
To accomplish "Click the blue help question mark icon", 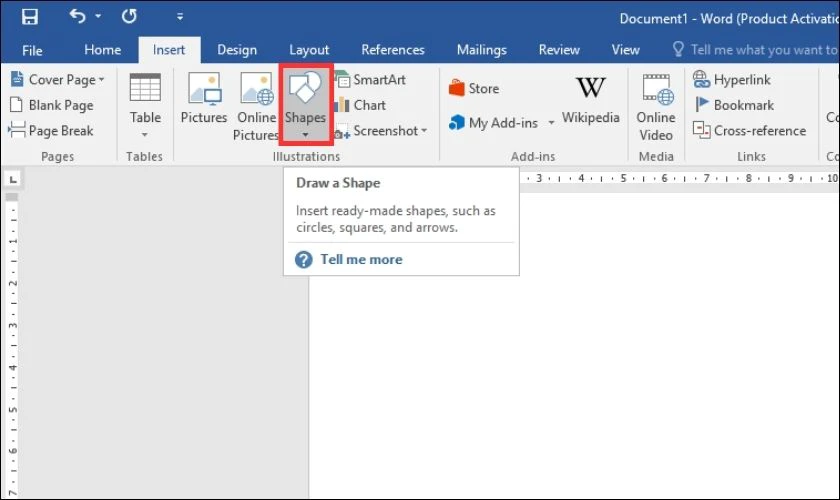I will [x=304, y=260].
